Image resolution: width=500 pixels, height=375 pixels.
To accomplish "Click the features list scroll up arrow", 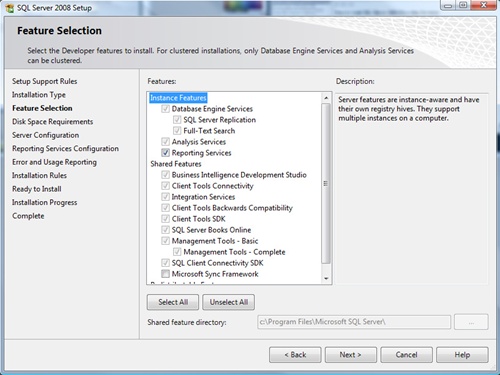I will click(x=326, y=98).
